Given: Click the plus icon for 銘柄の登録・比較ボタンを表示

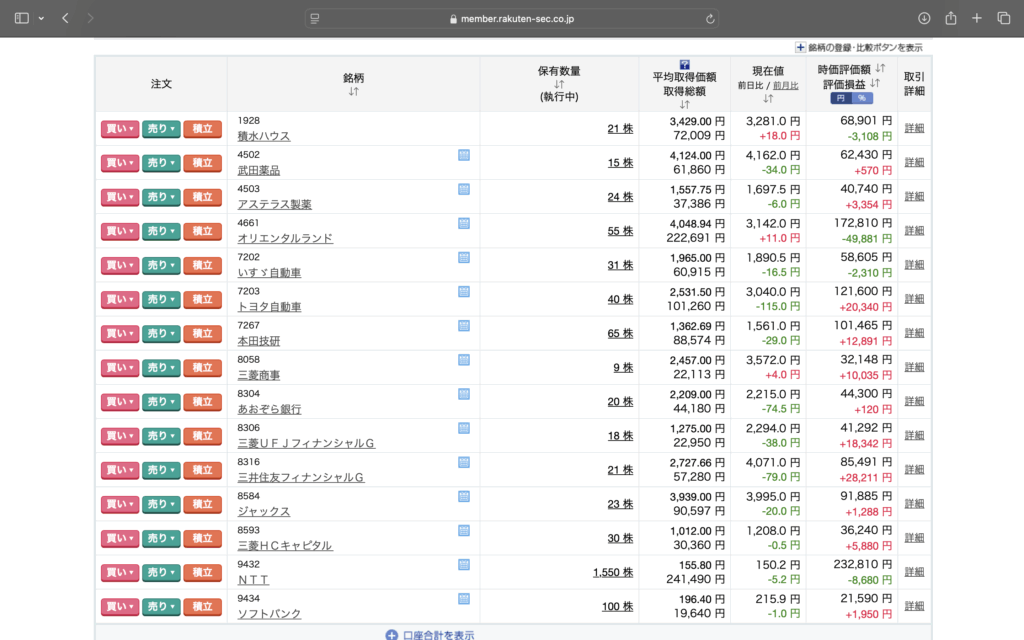Looking at the screenshot, I should (800, 47).
